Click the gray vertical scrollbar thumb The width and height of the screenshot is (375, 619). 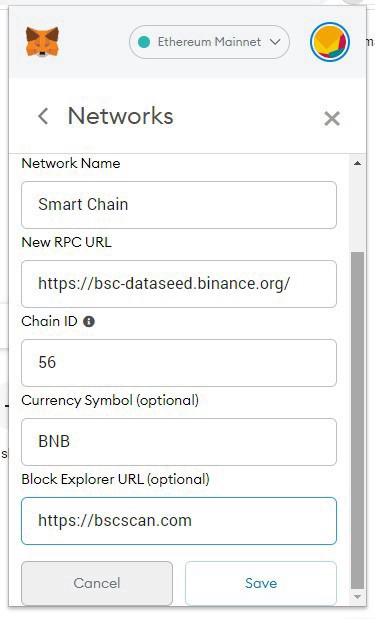358,420
